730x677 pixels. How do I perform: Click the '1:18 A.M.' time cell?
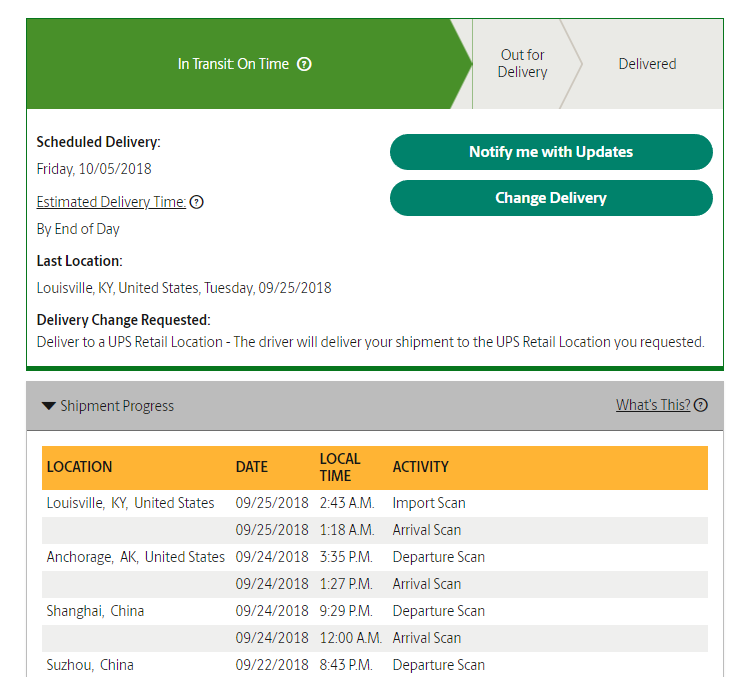[x=347, y=530]
